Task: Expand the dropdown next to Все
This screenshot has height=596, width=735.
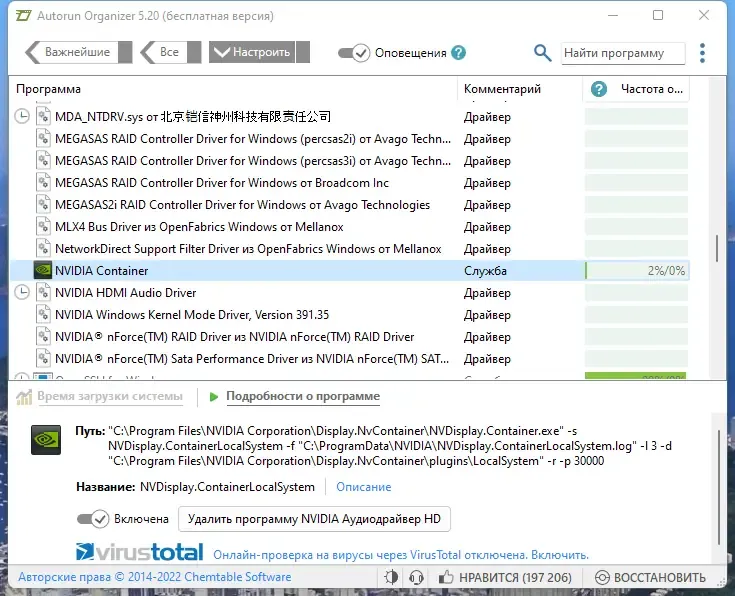Action: [x=194, y=52]
